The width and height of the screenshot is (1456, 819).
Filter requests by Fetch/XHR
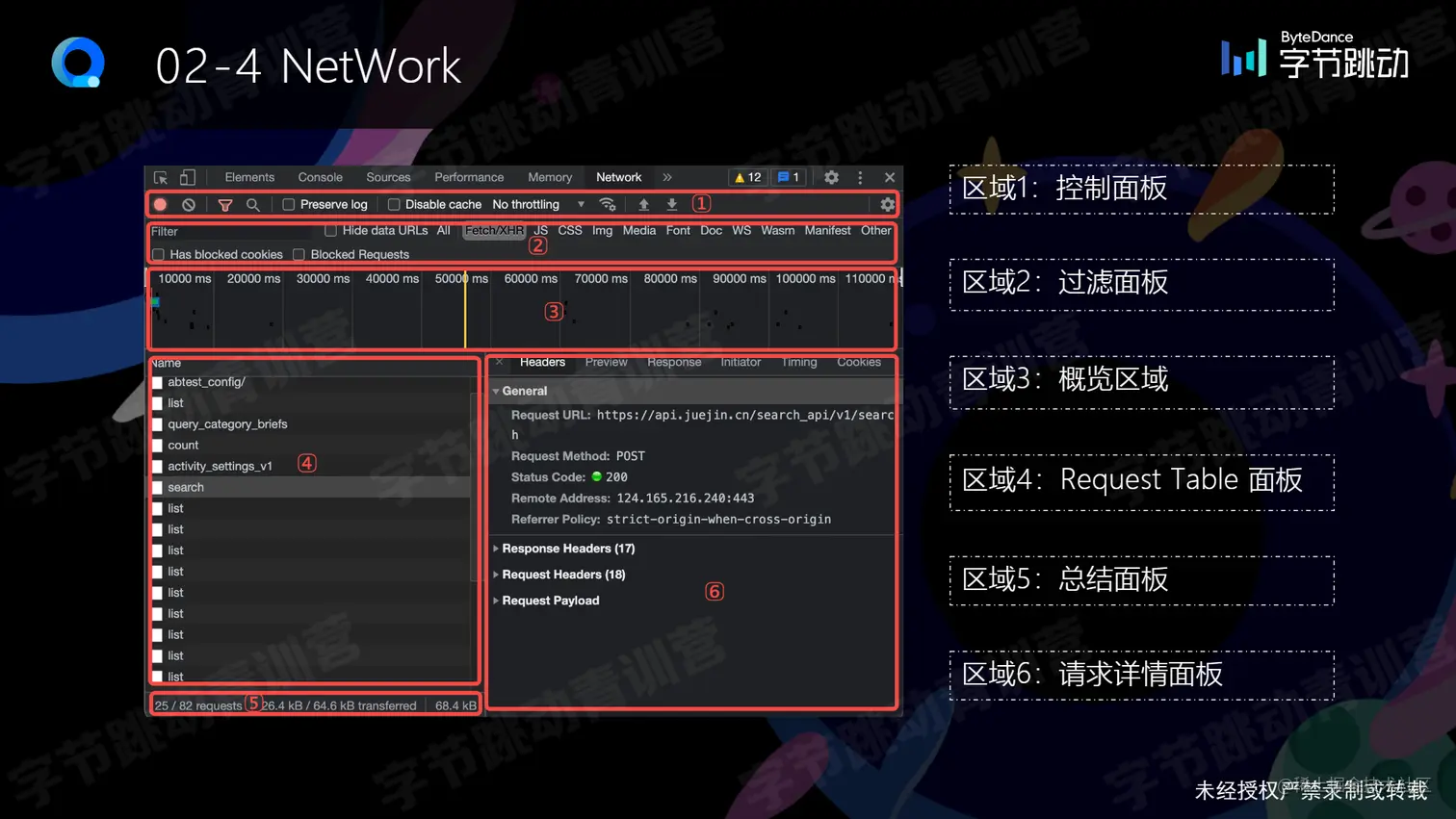coord(494,230)
